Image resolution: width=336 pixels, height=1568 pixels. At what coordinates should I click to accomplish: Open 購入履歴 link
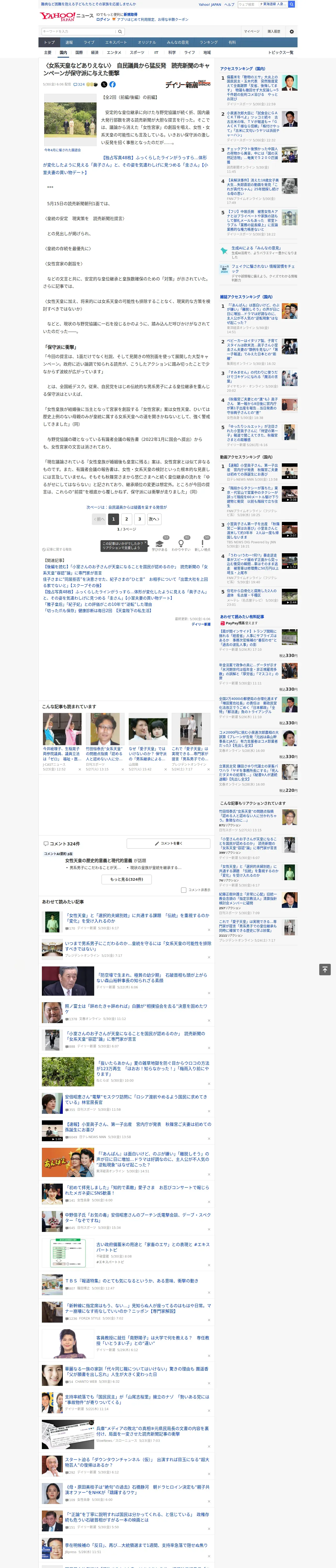(274, 32)
